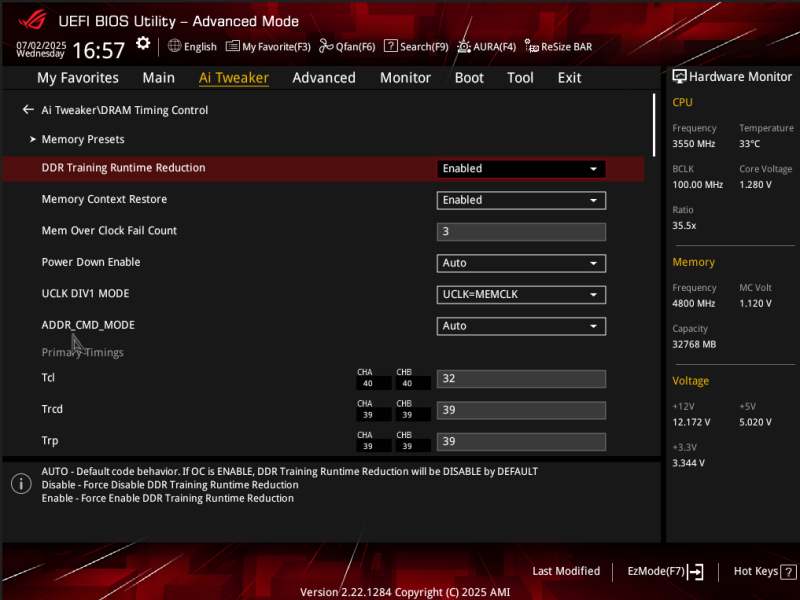This screenshot has width=800, height=600.
Task: Click the Ai Tweaker\DRAM Timing Control breadcrumb
Action: (x=124, y=110)
